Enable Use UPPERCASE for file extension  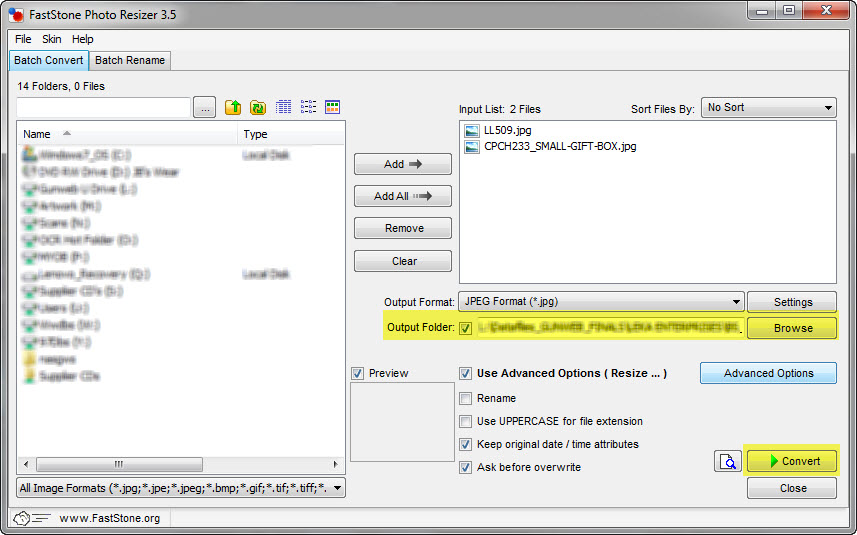(x=465, y=421)
